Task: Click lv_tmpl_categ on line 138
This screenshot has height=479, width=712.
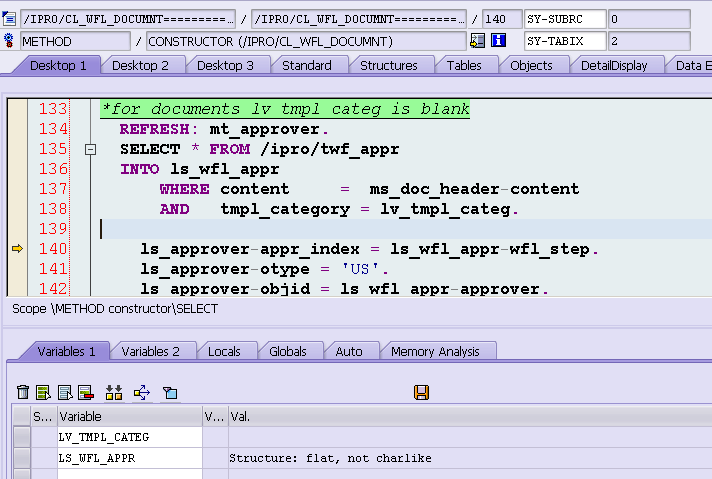Action: point(445,209)
